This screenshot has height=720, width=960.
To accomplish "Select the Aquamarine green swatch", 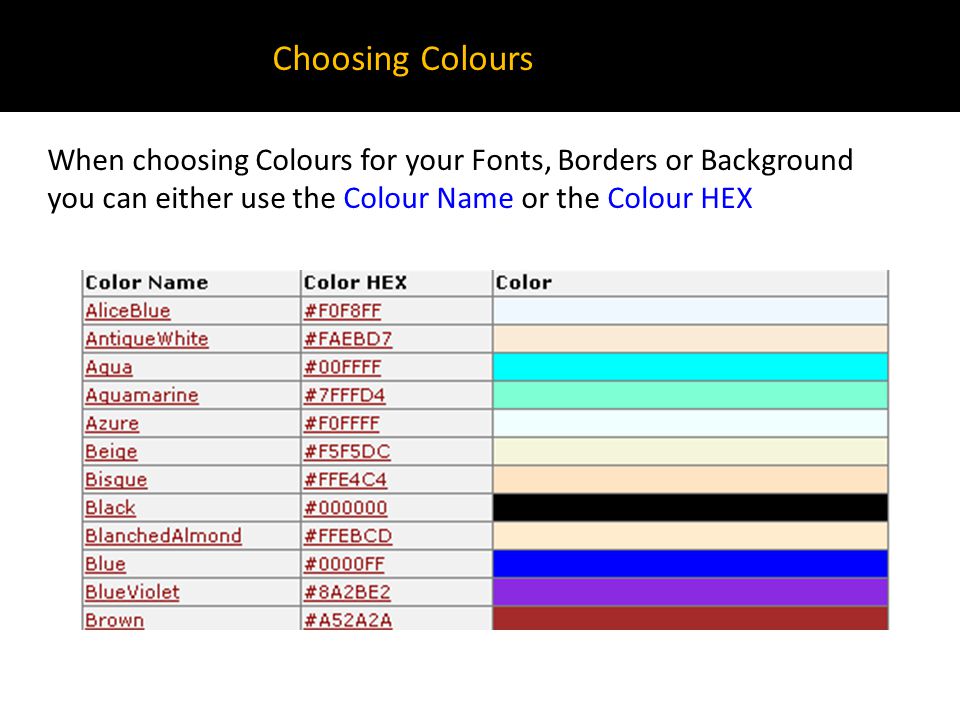I will (690, 396).
